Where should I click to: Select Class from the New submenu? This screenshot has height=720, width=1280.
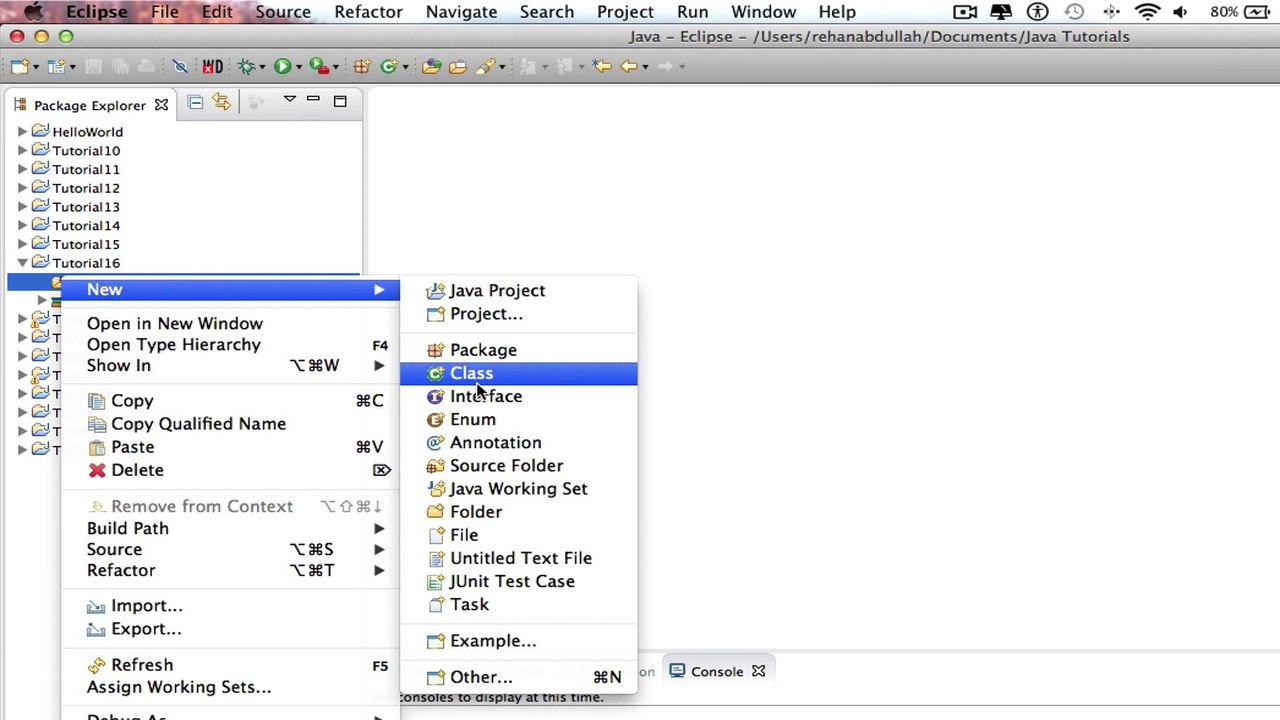pos(471,373)
